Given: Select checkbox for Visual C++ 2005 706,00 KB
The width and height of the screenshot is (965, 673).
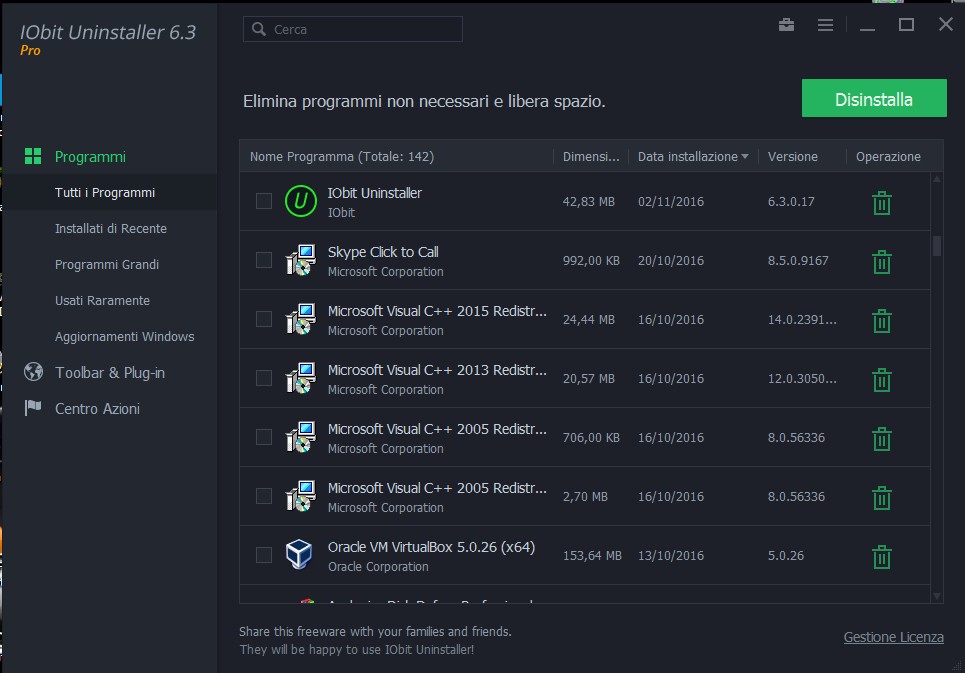Looking at the screenshot, I should coord(263,437).
